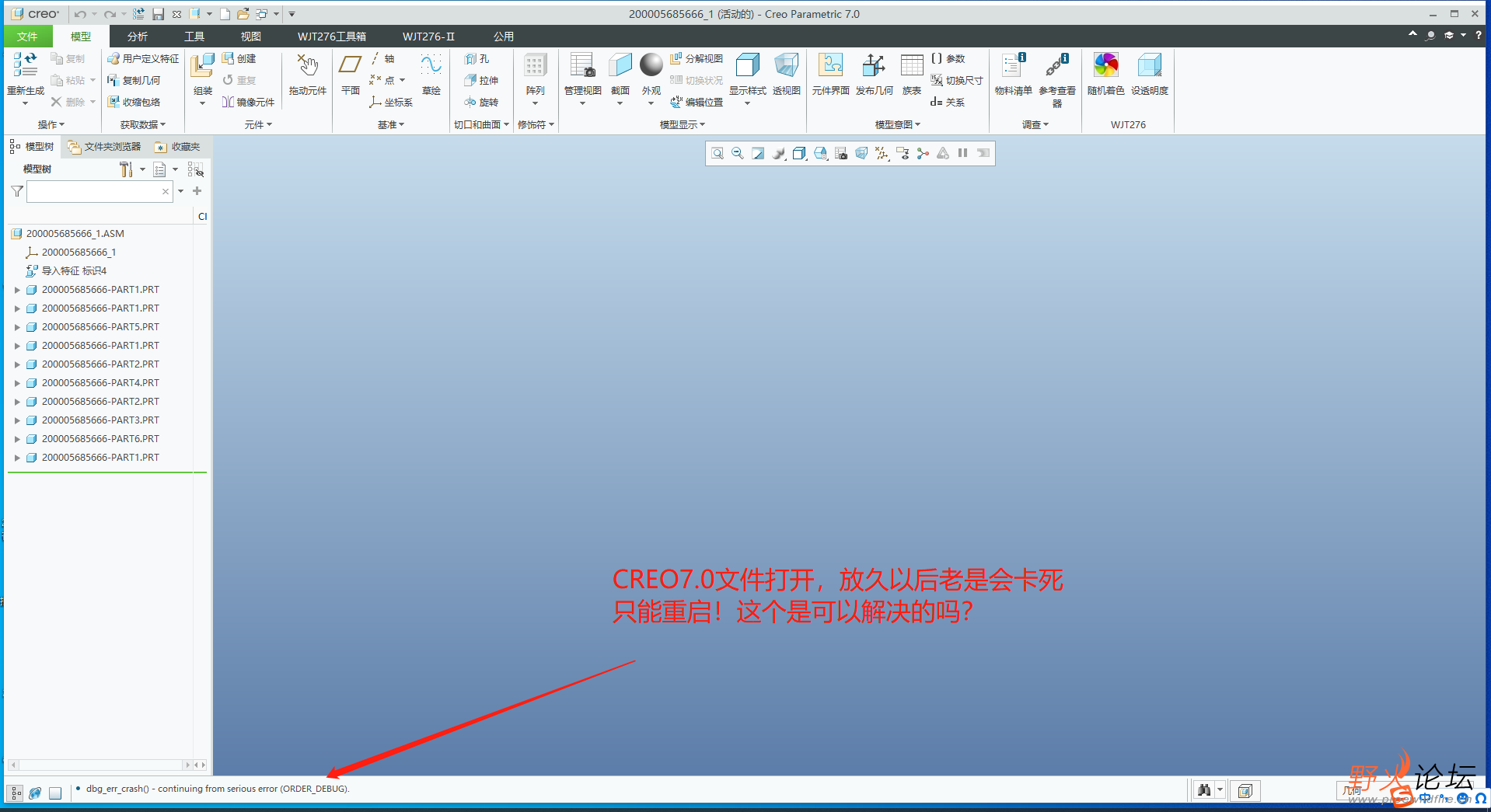Toggle Annotation Display in graphics toolbar
1491x812 pixels.
click(x=902, y=153)
